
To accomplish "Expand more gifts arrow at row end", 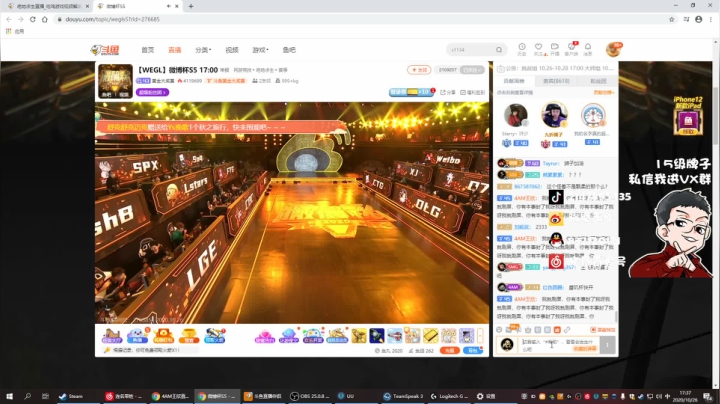I will pyautogui.click(x=480, y=336).
